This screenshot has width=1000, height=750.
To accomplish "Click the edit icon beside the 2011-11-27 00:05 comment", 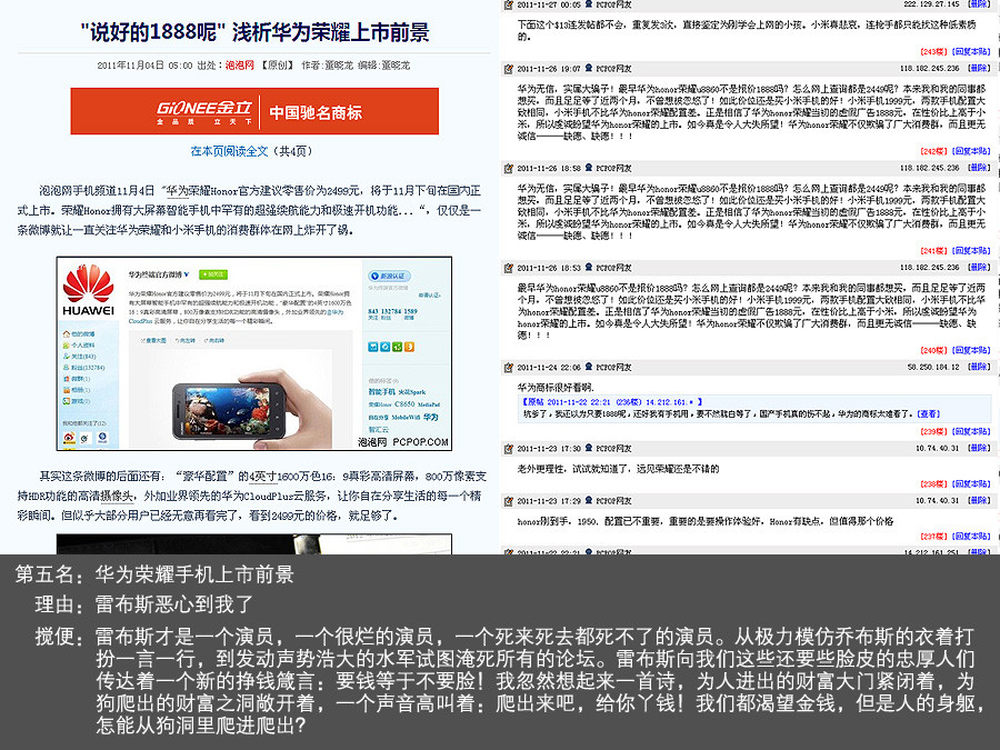I will click(x=508, y=4).
